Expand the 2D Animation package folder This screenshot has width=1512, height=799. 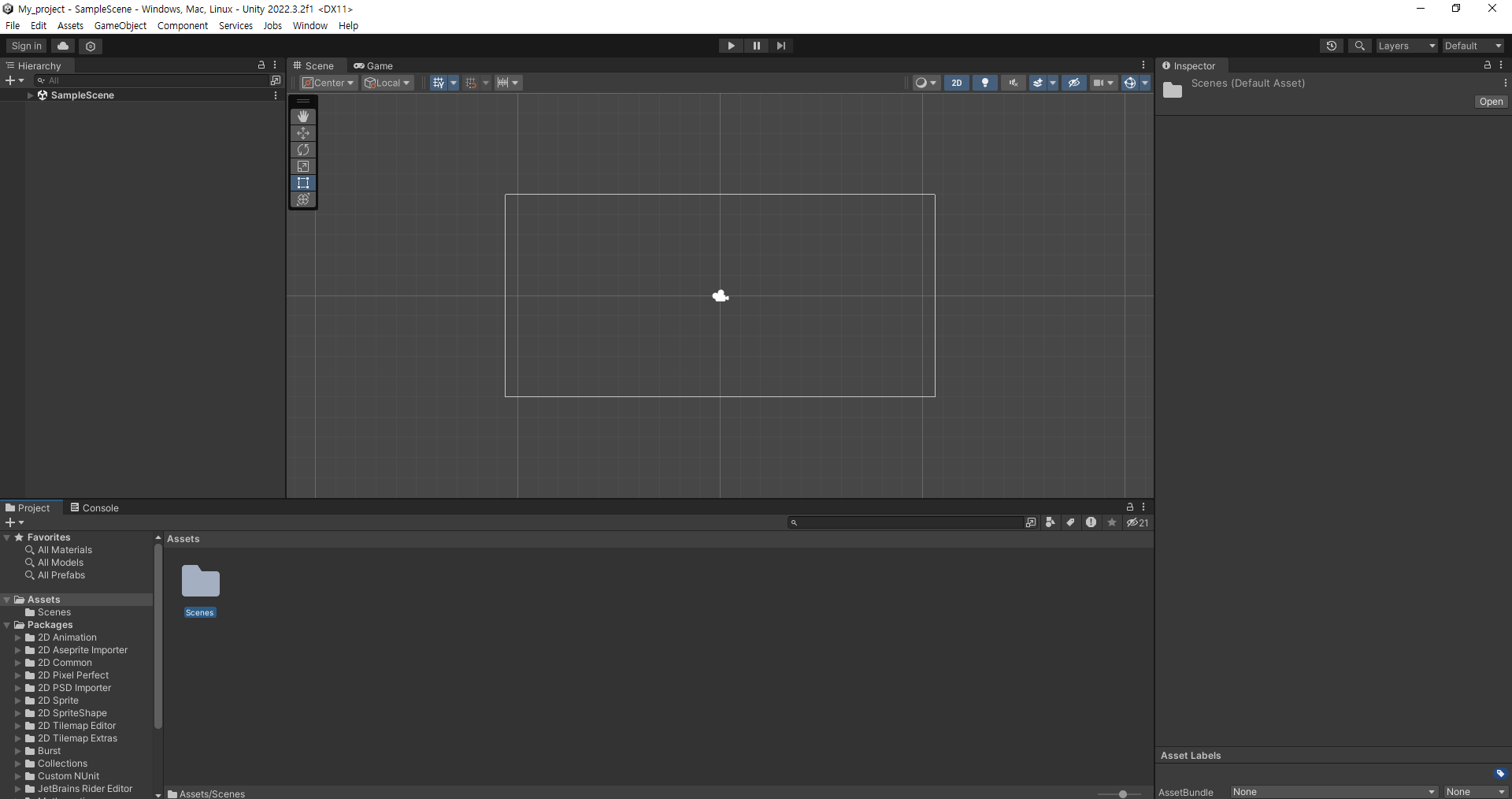pyautogui.click(x=18, y=637)
